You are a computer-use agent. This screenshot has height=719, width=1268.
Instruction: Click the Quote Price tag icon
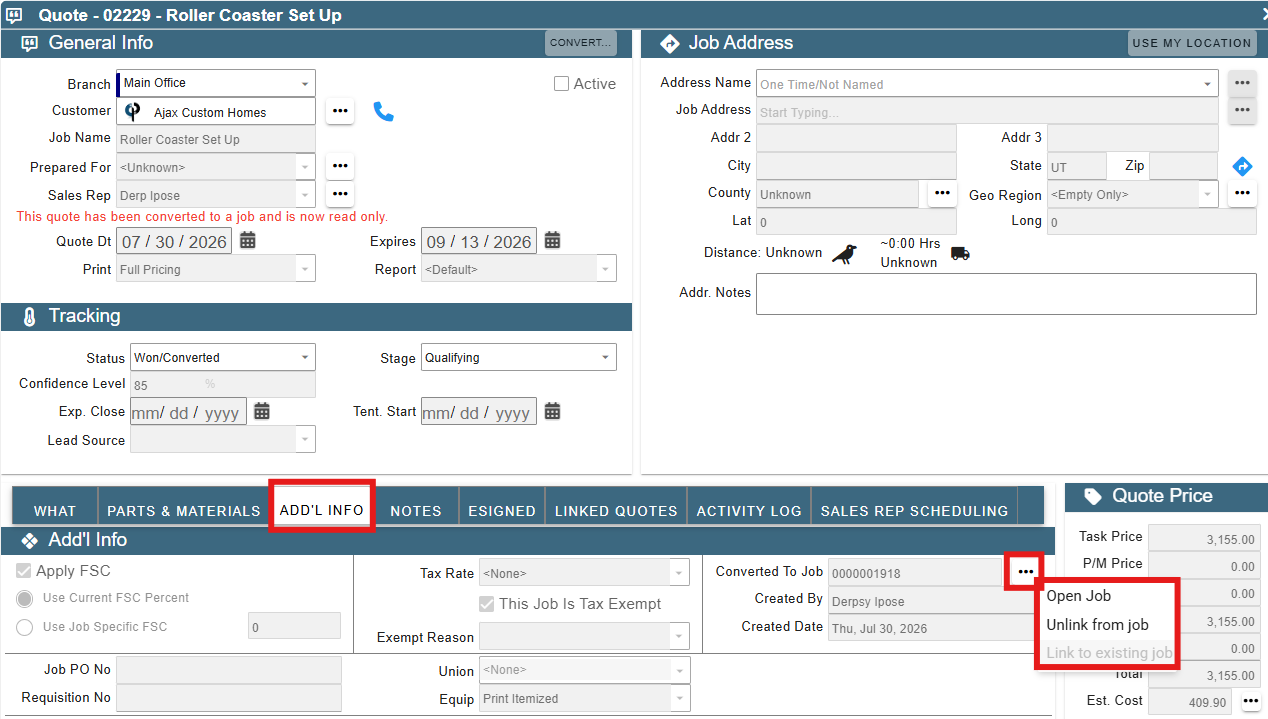tap(1093, 496)
